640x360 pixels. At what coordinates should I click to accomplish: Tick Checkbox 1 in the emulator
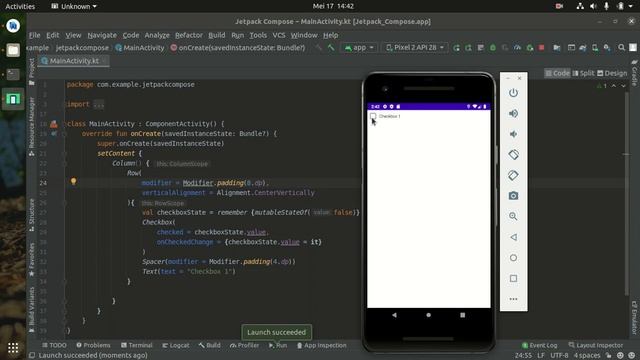373,116
